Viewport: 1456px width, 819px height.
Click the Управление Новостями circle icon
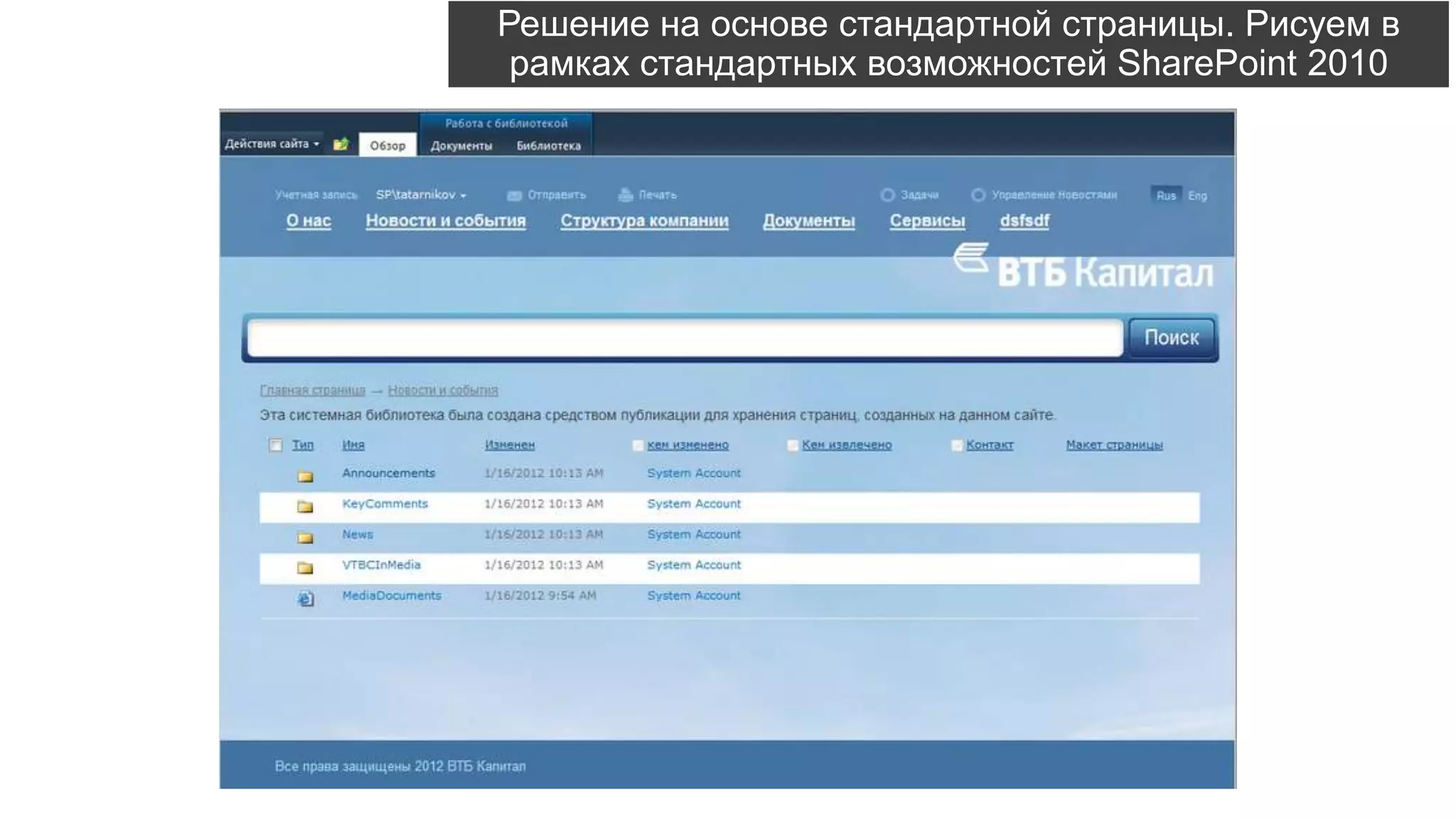coord(978,195)
